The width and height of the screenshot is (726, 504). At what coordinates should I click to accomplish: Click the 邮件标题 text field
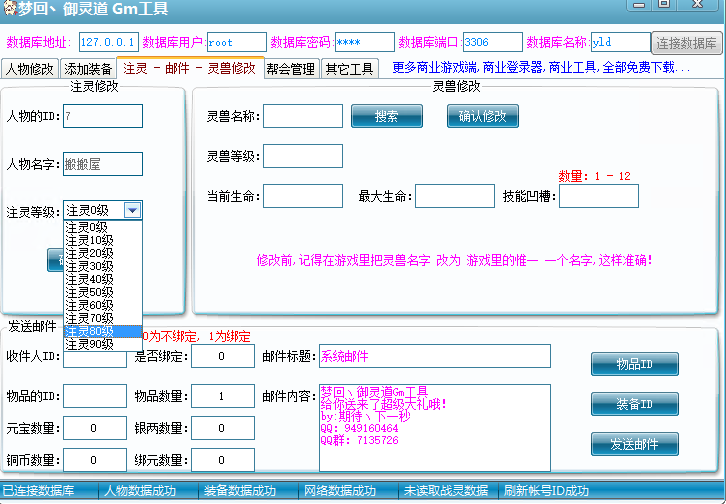(x=434, y=356)
